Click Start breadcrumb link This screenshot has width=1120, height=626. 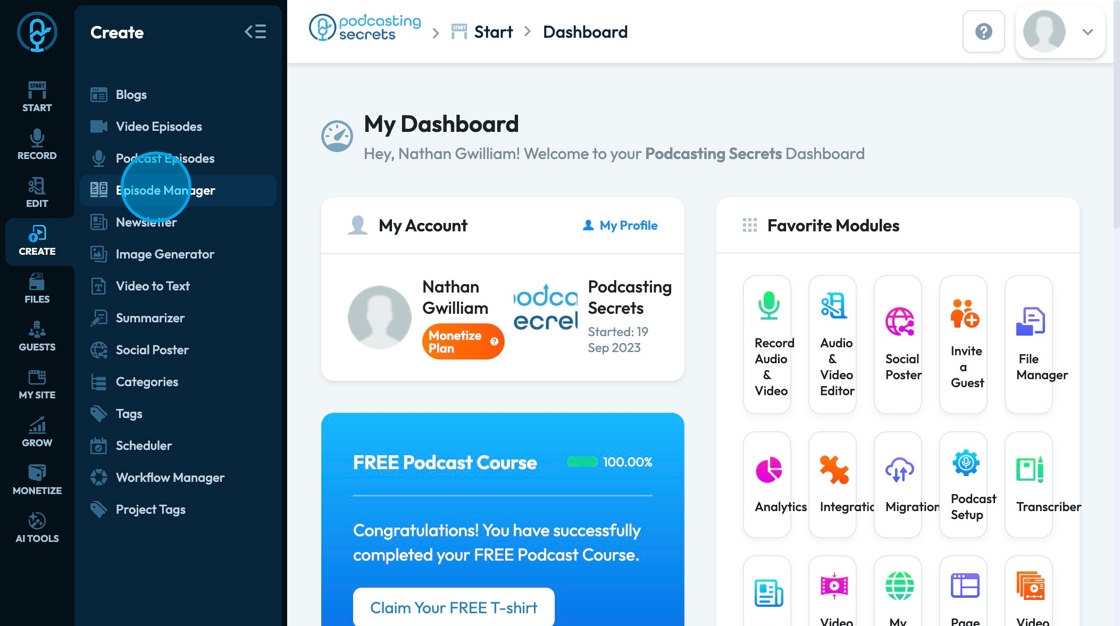[x=493, y=32]
